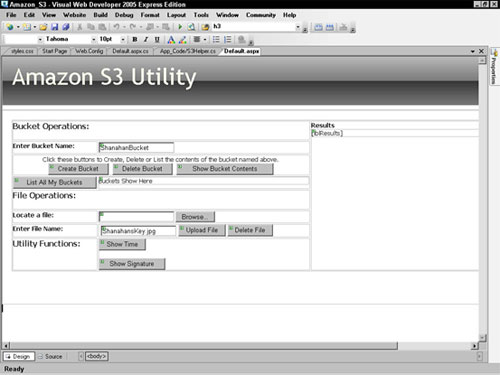Click the Justify alignment icon
The image size is (500, 375).
[x=197, y=39]
